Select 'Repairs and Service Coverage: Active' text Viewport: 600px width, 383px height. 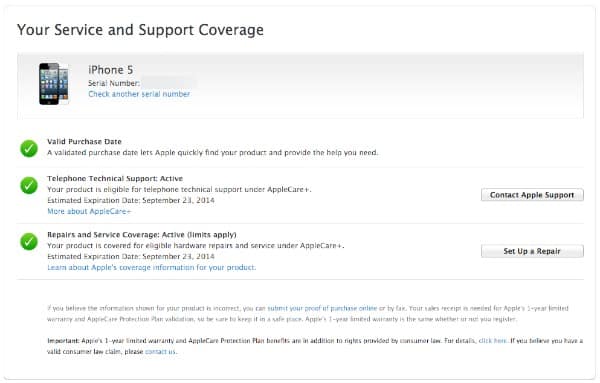pyautogui.click(x=142, y=235)
